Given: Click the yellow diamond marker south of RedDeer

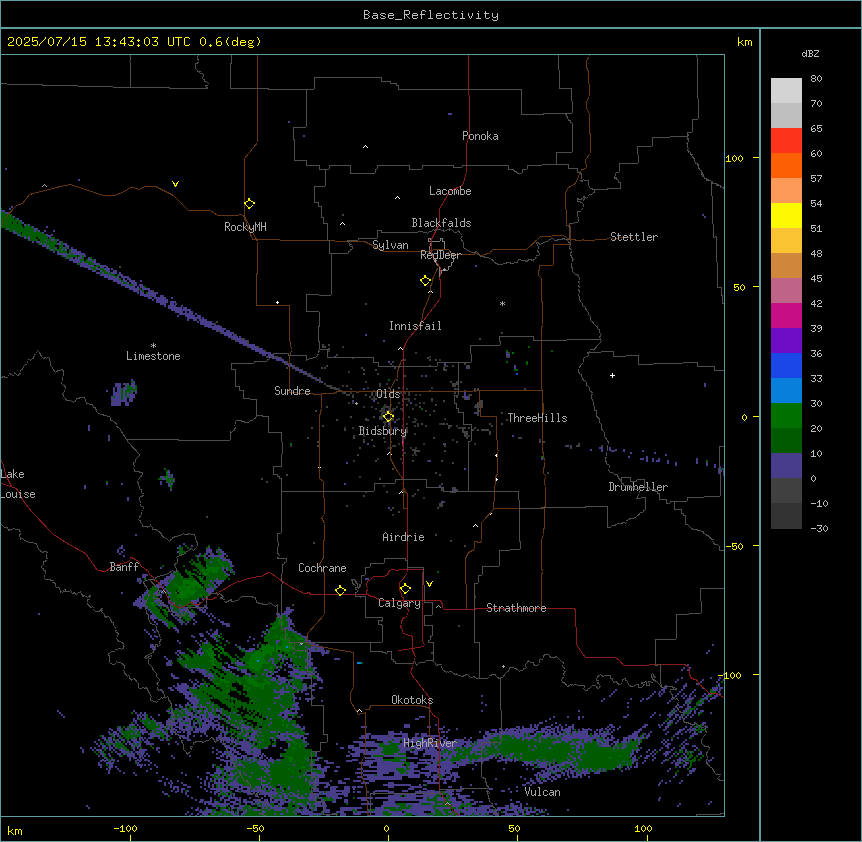Looking at the screenshot, I should pyautogui.click(x=425, y=281).
